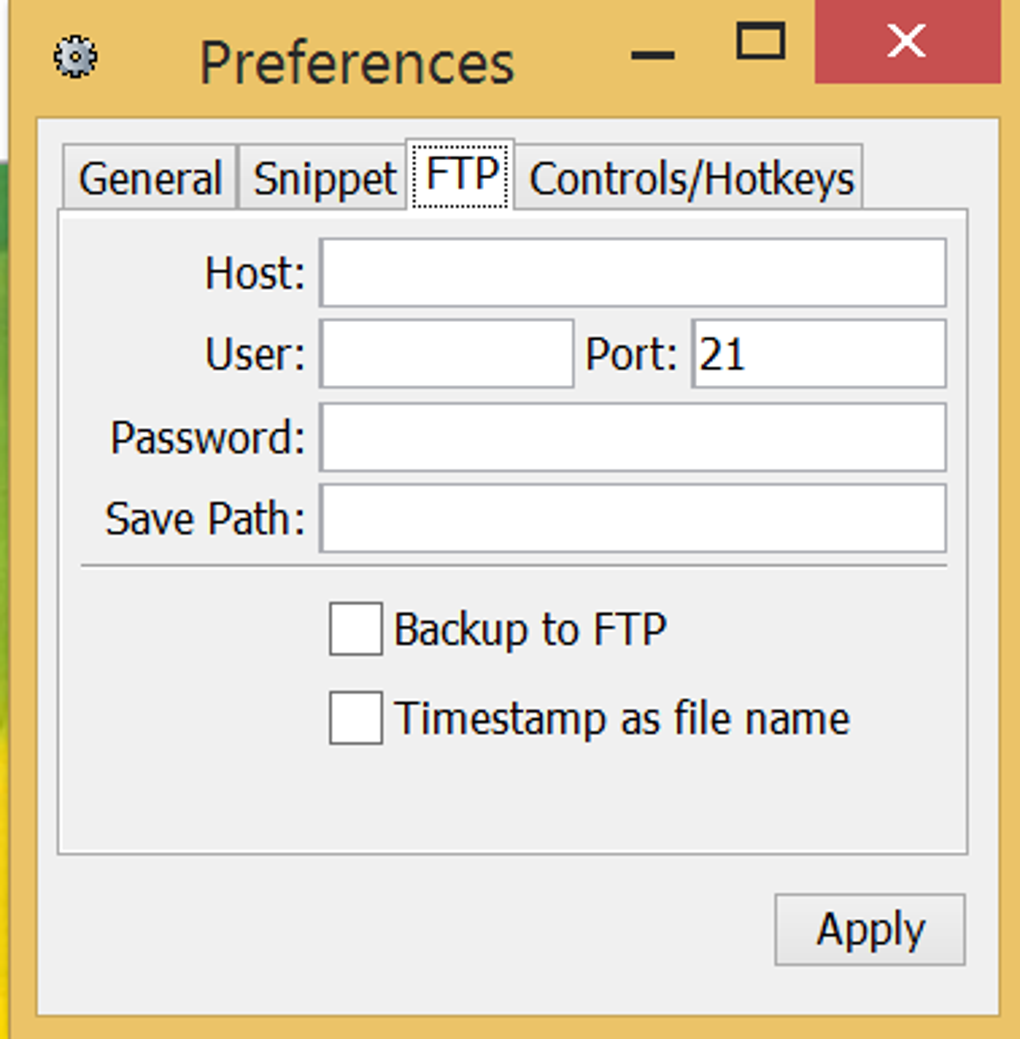1020x1039 pixels.
Task: Click the 'Password:' label text
Action: coord(207,438)
